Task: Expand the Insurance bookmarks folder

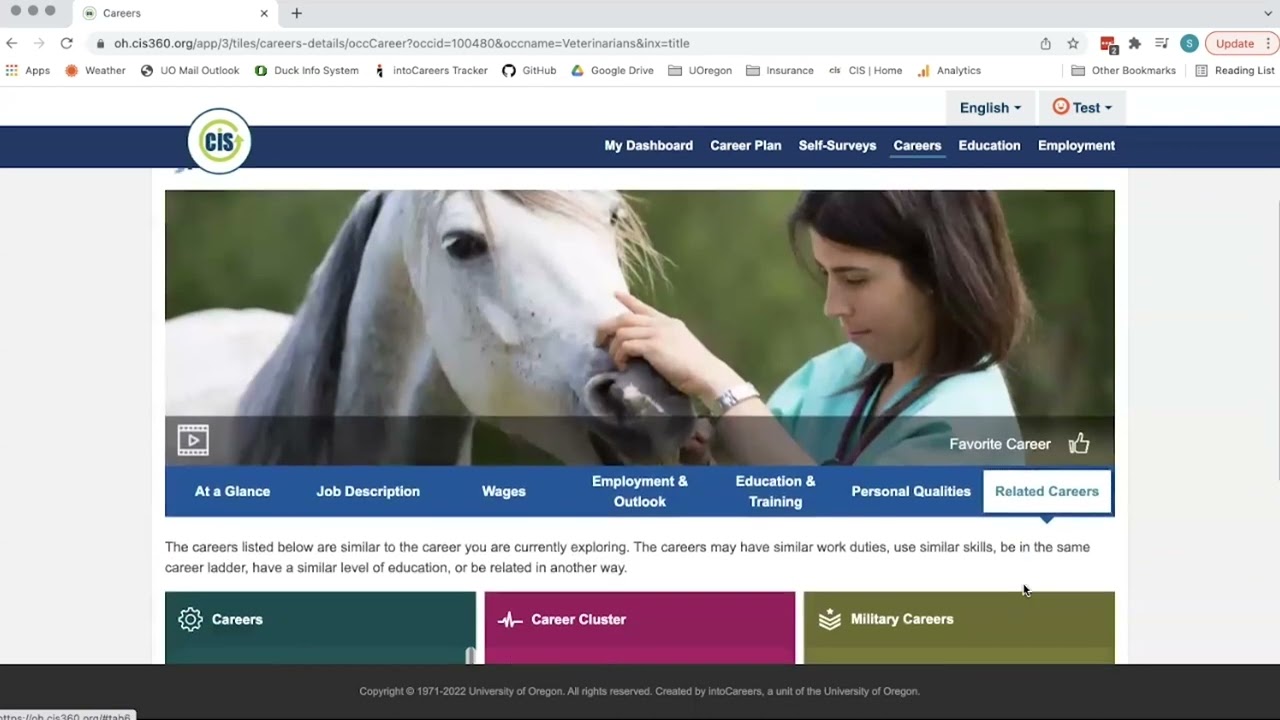Action: 780,70
